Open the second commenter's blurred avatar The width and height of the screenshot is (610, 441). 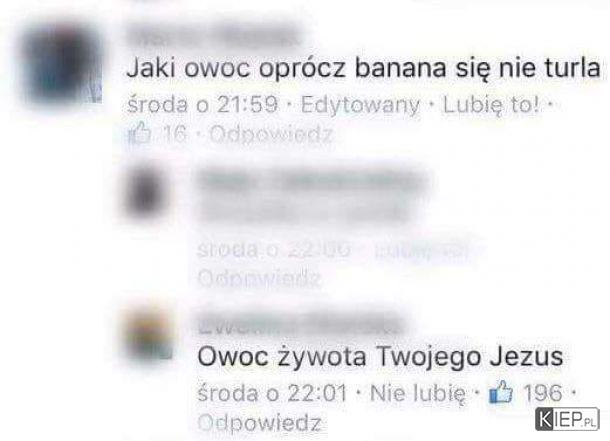point(146,191)
